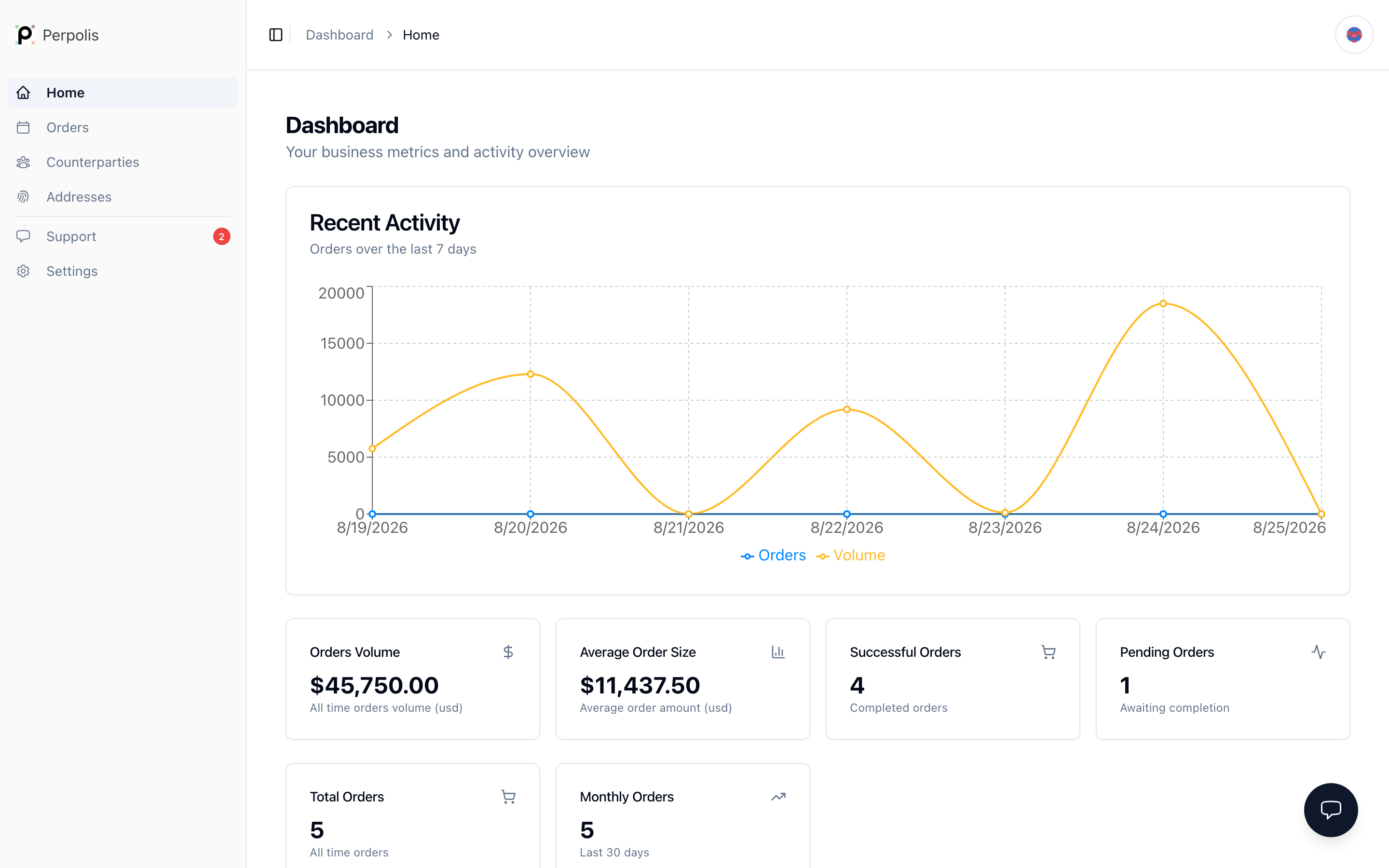Click the 8/25/2026 axis label
This screenshot has width=1389, height=868.
point(1289,528)
